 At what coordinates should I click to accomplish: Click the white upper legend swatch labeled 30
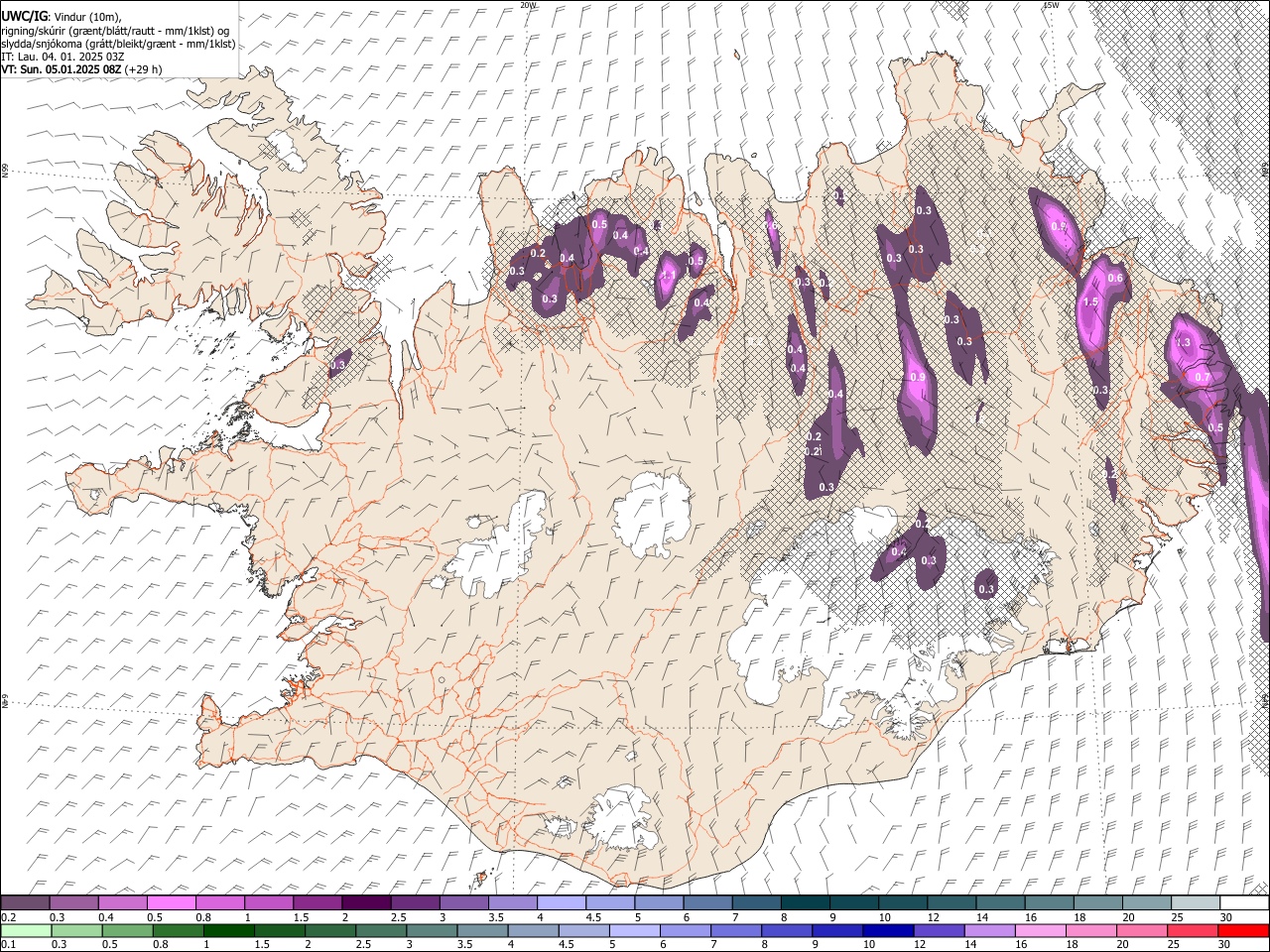point(1245,902)
